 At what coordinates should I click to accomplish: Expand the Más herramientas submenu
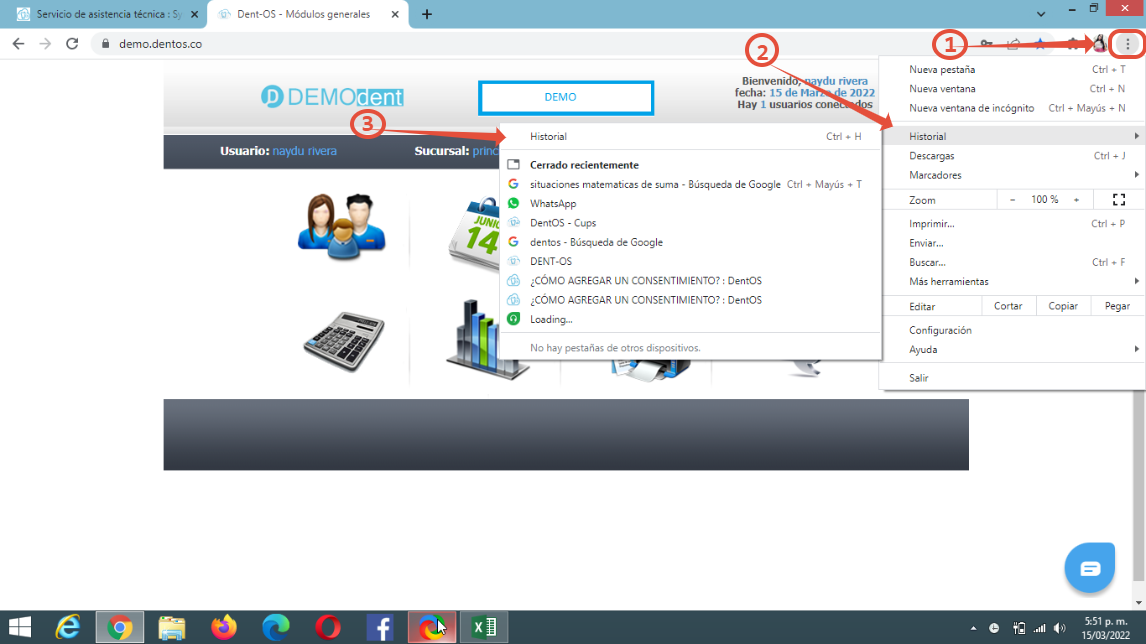point(1012,281)
